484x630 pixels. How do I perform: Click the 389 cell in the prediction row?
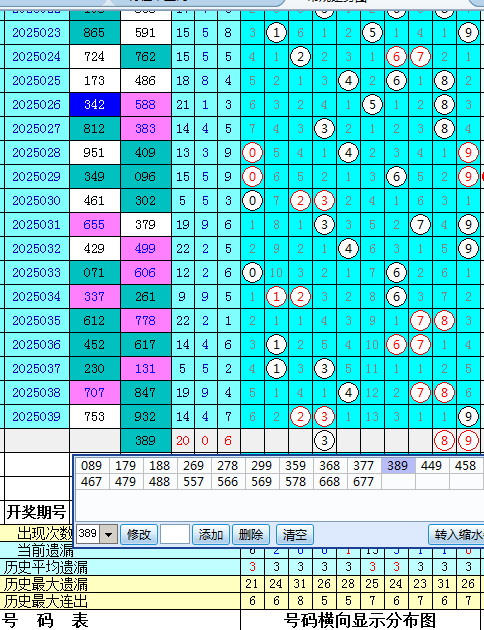(x=145, y=441)
